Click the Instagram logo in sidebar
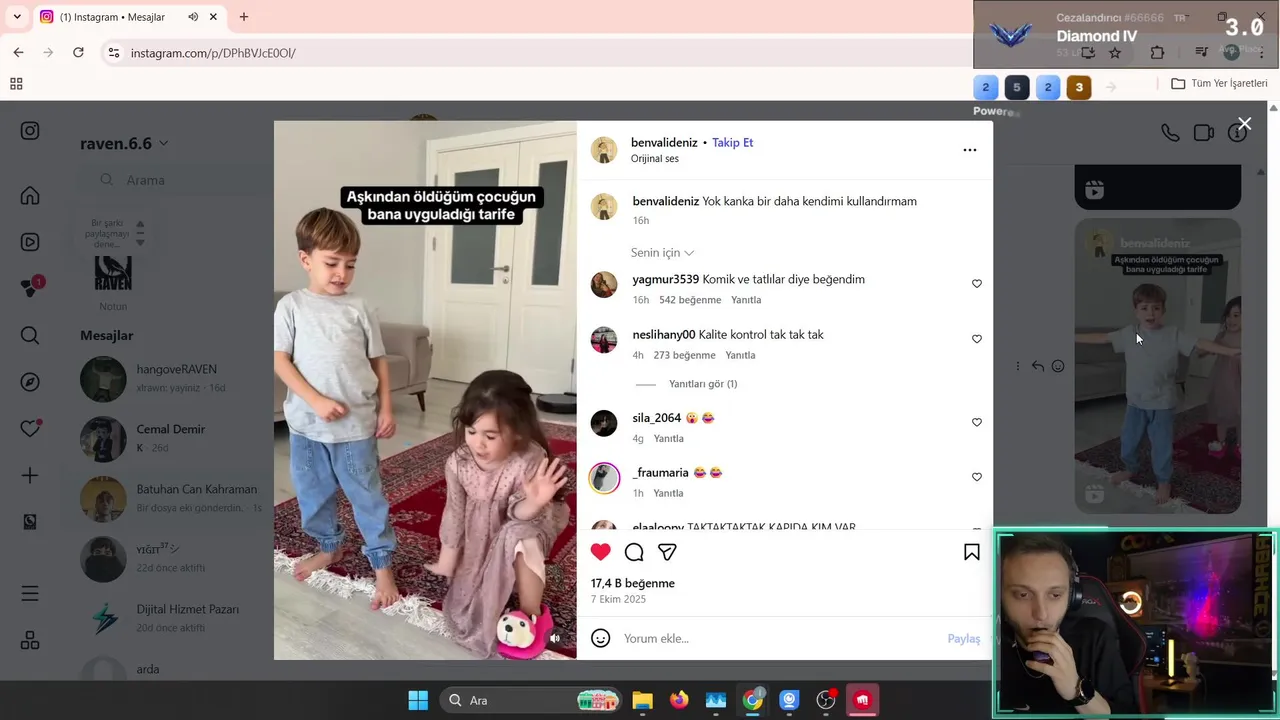 [x=30, y=131]
